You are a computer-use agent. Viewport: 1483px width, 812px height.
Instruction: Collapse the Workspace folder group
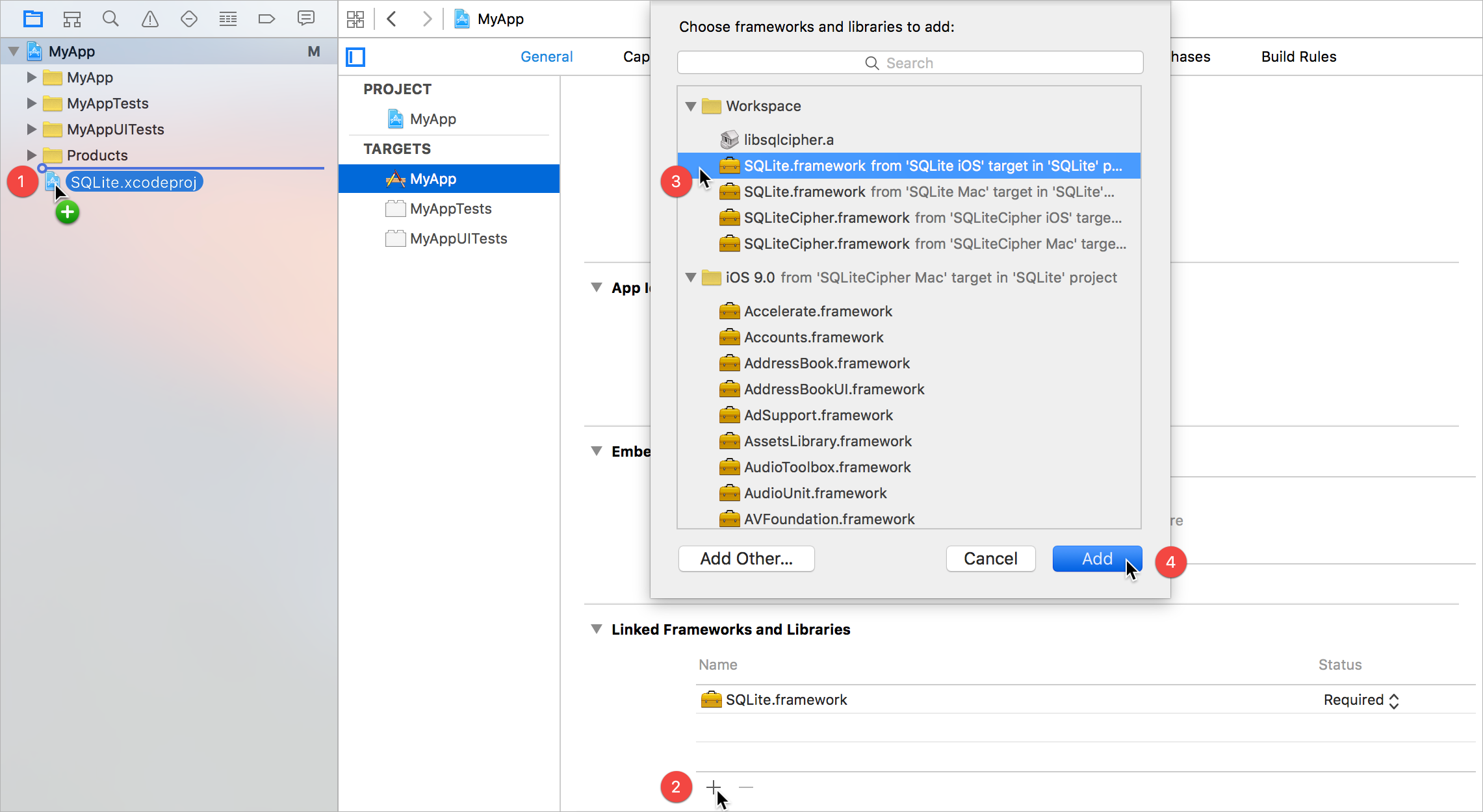click(x=691, y=106)
